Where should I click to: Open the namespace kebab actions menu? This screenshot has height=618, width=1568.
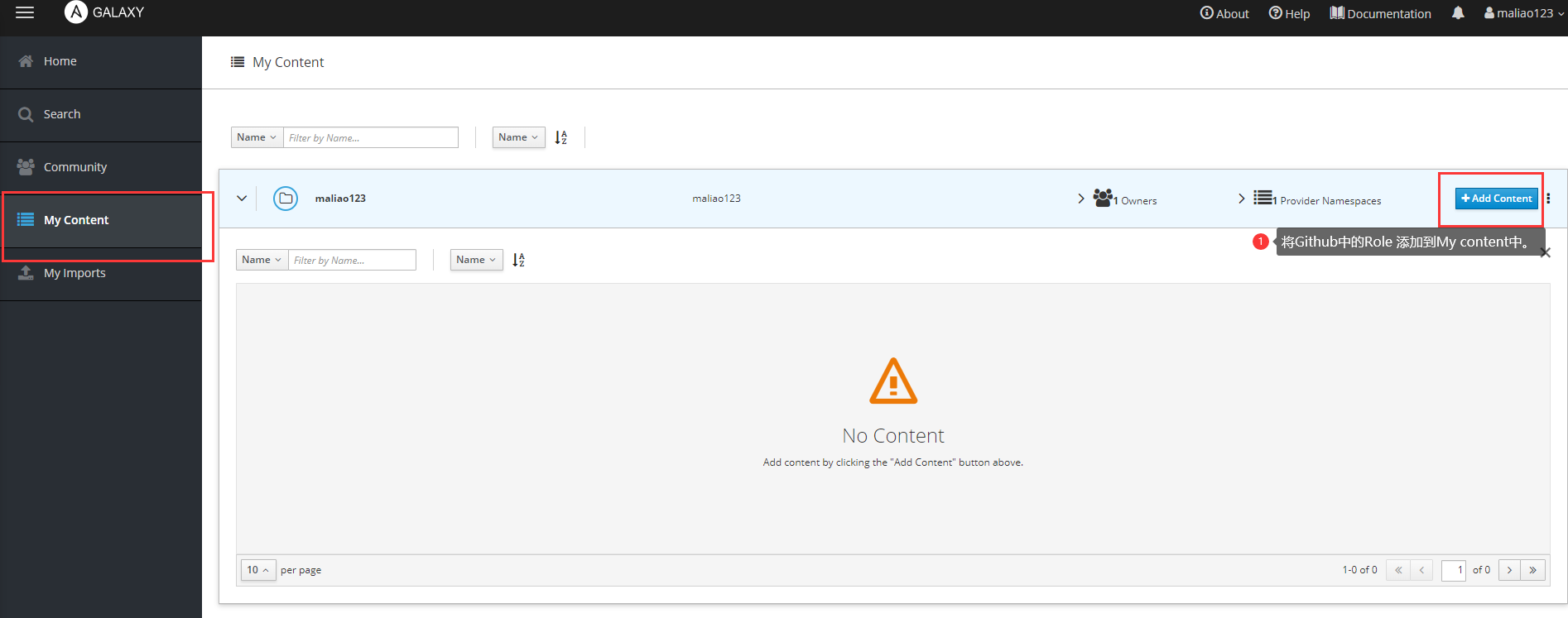click(x=1548, y=199)
